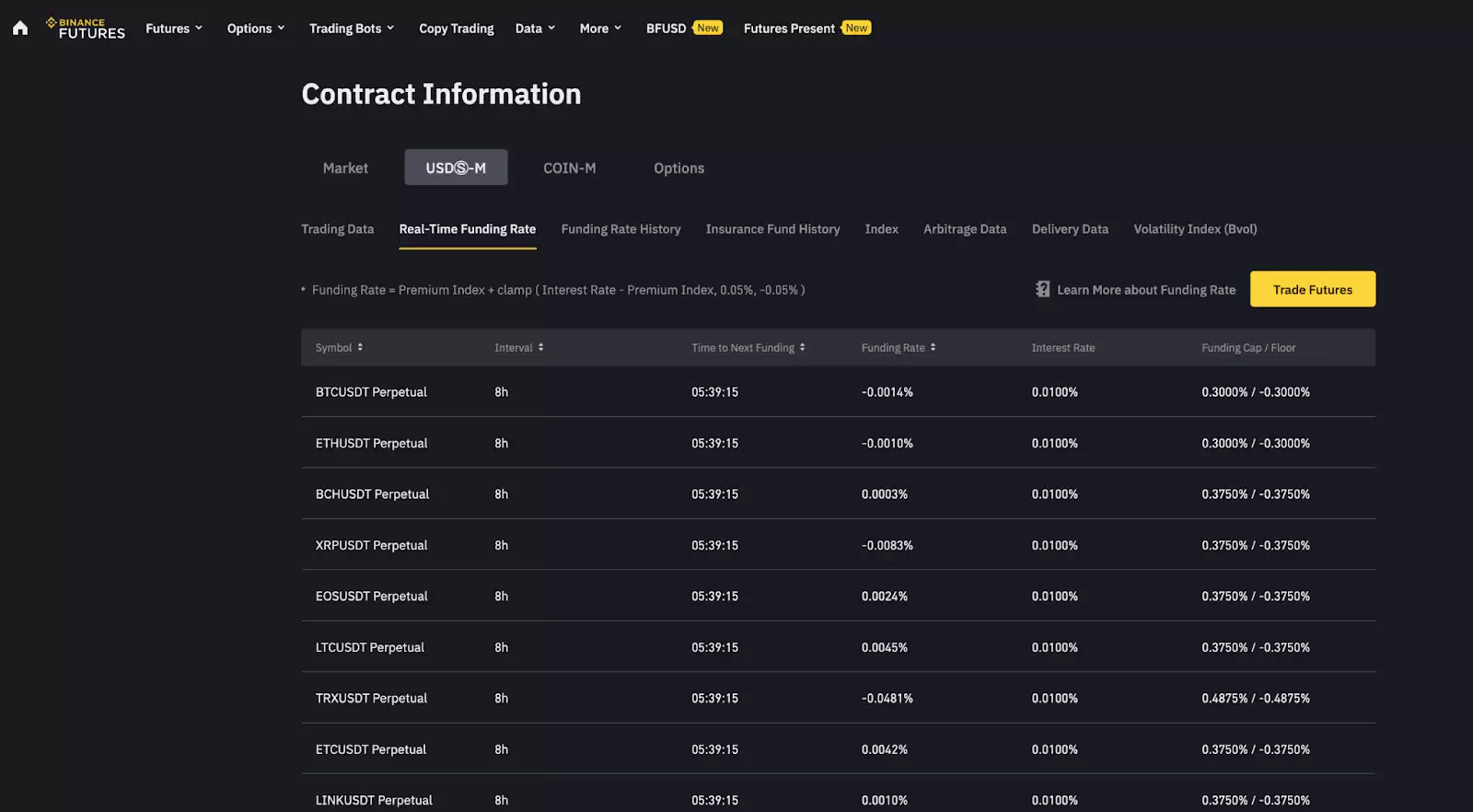The image size is (1473, 812).
Task: Select the BTCUSDT Perpetual row
Action: click(x=371, y=392)
